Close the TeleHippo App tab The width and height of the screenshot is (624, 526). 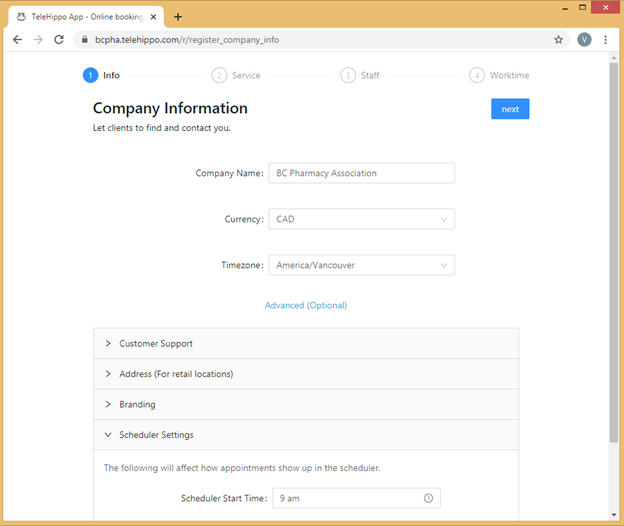tap(153, 17)
